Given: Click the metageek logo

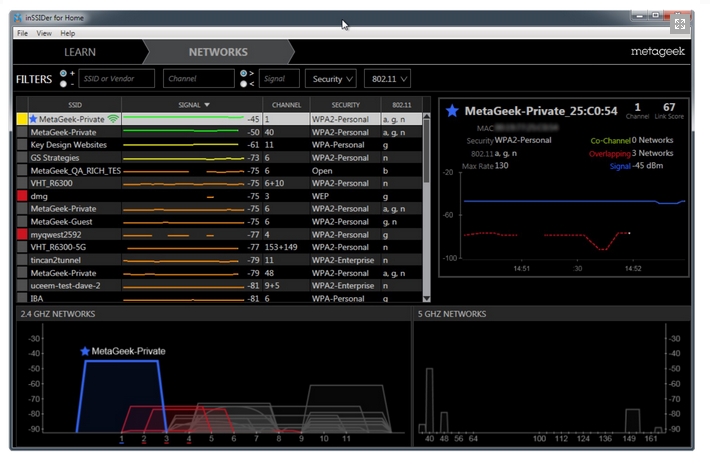Looking at the screenshot, I should click(x=657, y=52).
